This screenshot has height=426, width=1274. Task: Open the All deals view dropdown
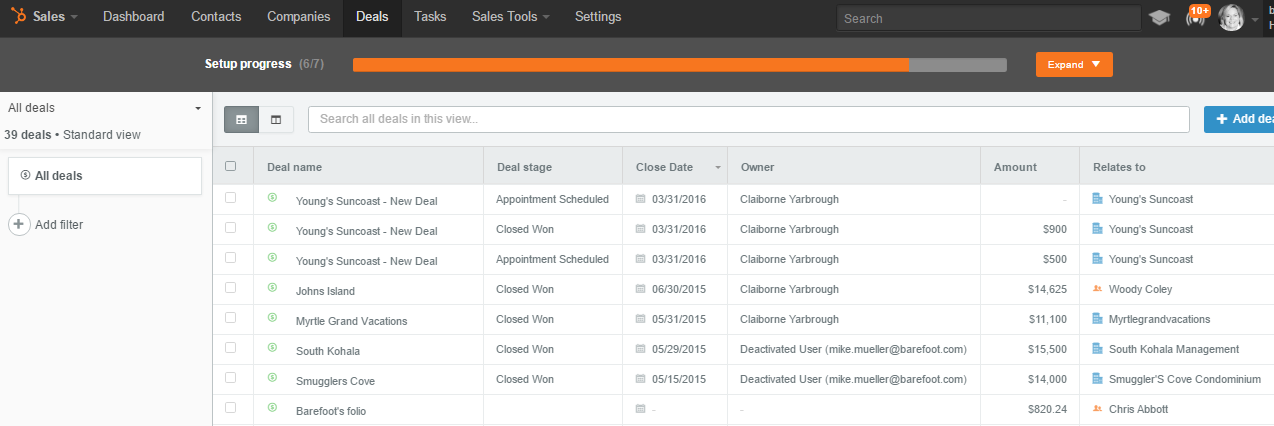click(104, 108)
